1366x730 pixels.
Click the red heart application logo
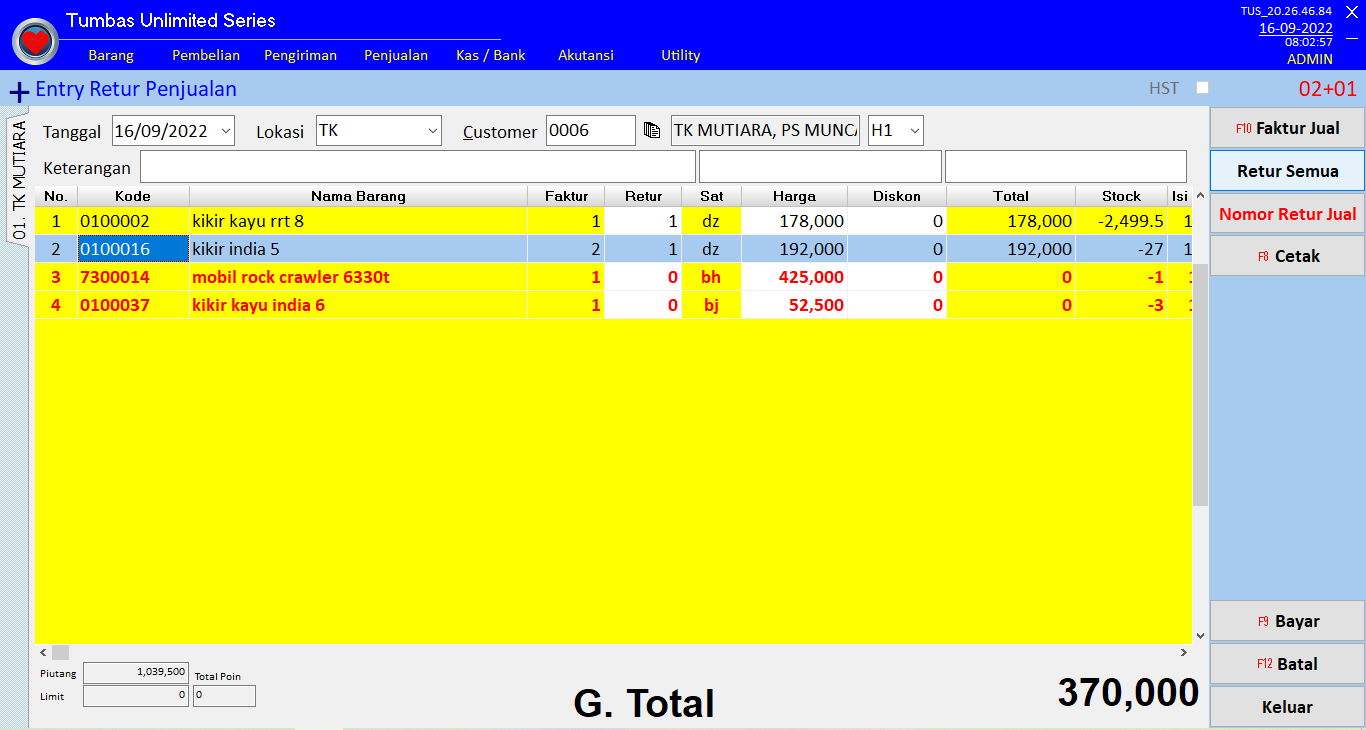(x=35, y=41)
